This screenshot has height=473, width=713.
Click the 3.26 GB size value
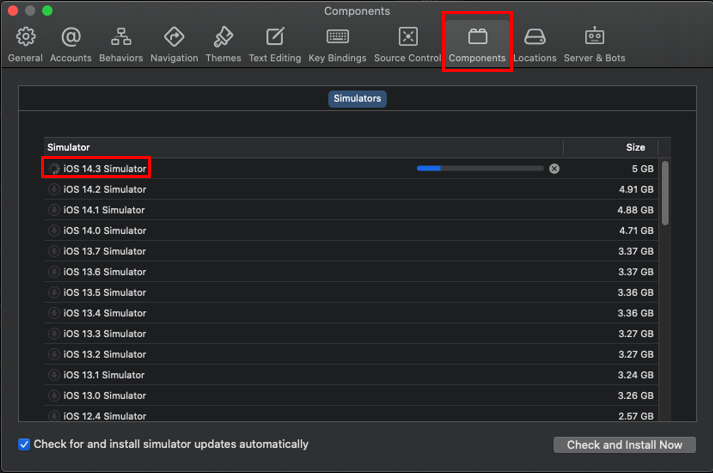pyautogui.click(x=636, y=395)
